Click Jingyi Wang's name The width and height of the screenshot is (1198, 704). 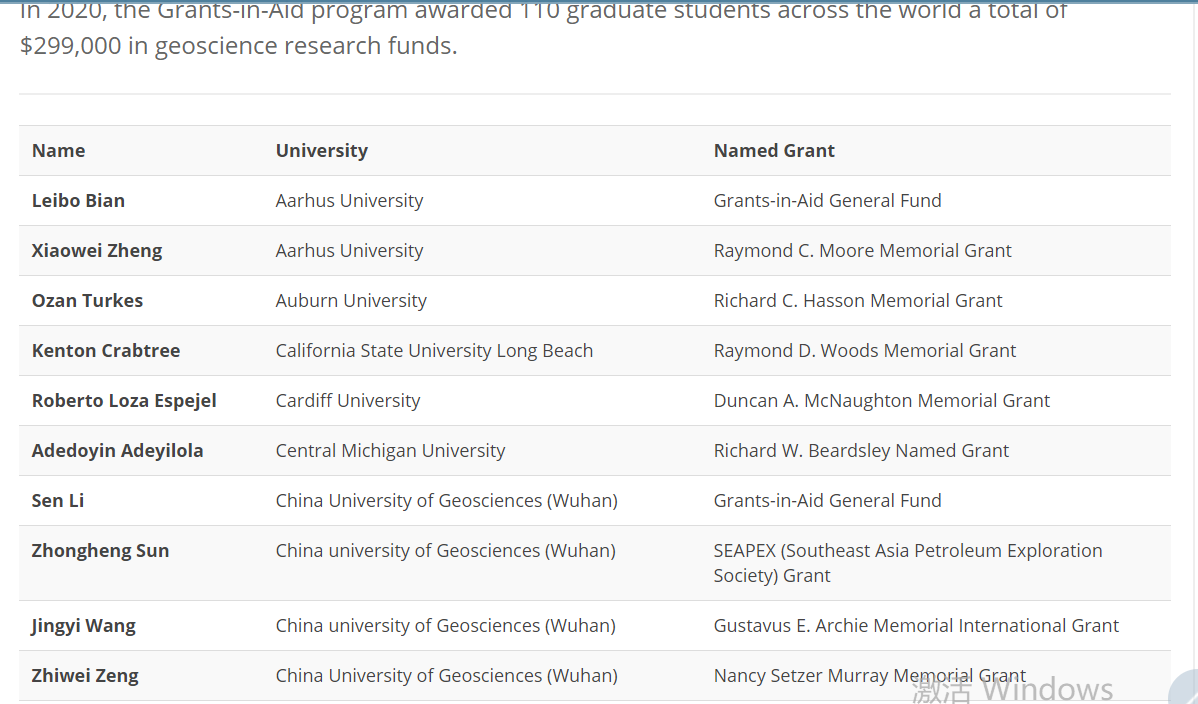coord(84,626)
